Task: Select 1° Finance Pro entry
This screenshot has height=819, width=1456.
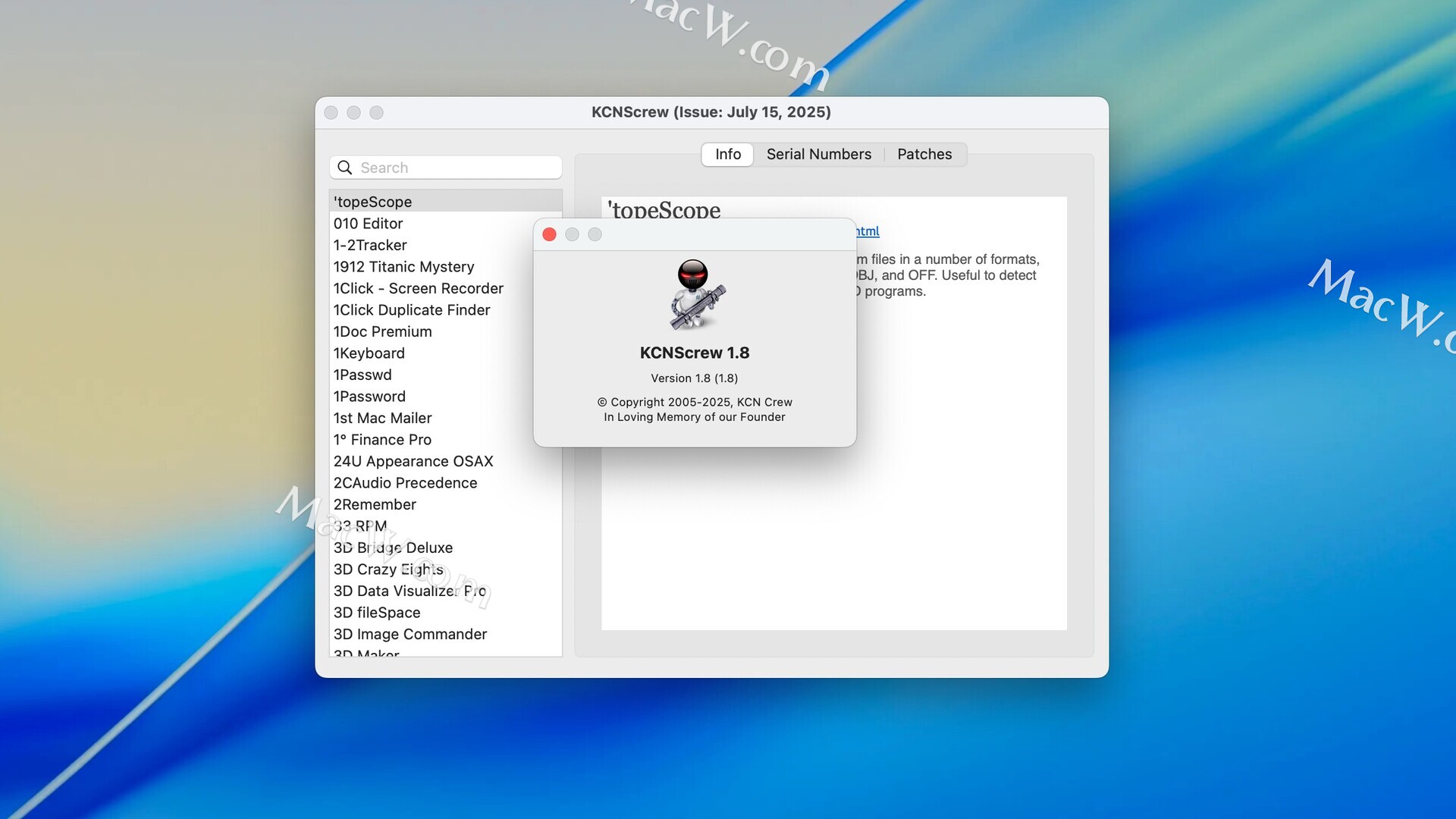Action: 446,440
